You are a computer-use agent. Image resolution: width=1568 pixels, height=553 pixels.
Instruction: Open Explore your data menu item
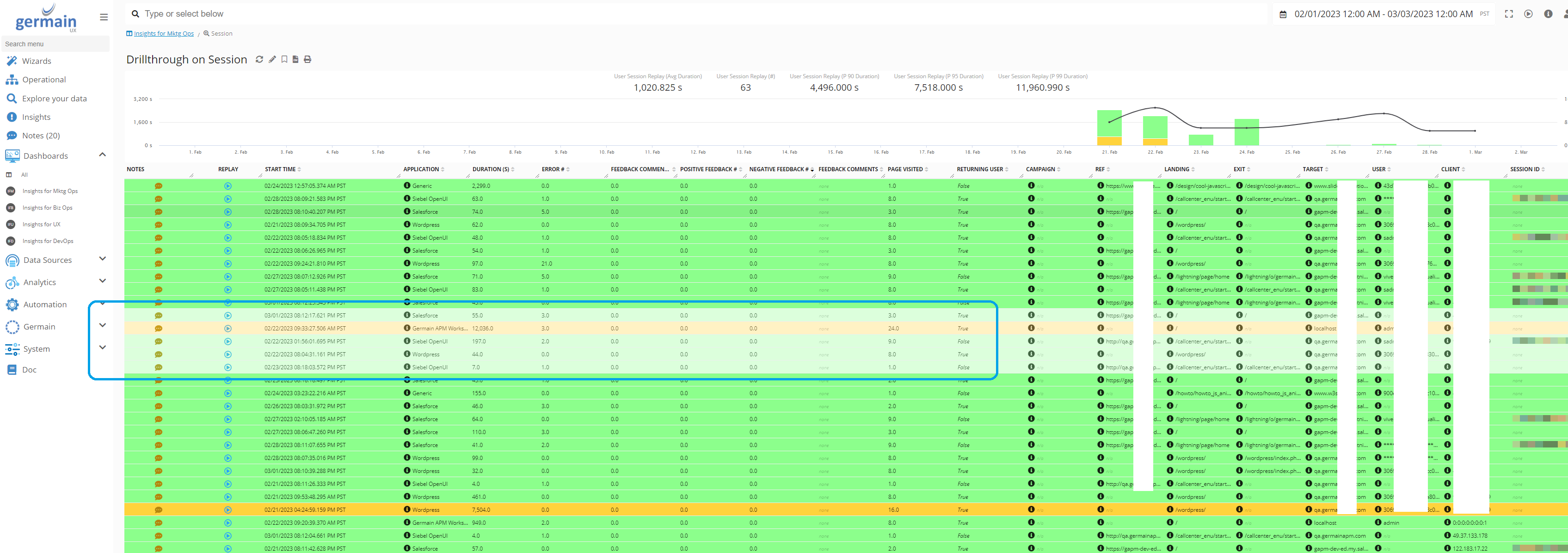coord(54,98)
